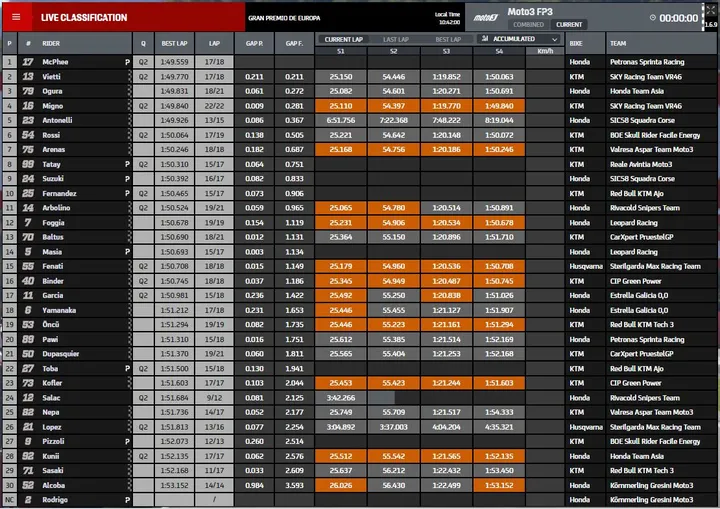The width and height of the screenshot is (720, 509).
Task: Click Salac's S1 time 3:42.266
Action: tap(341, 398)
